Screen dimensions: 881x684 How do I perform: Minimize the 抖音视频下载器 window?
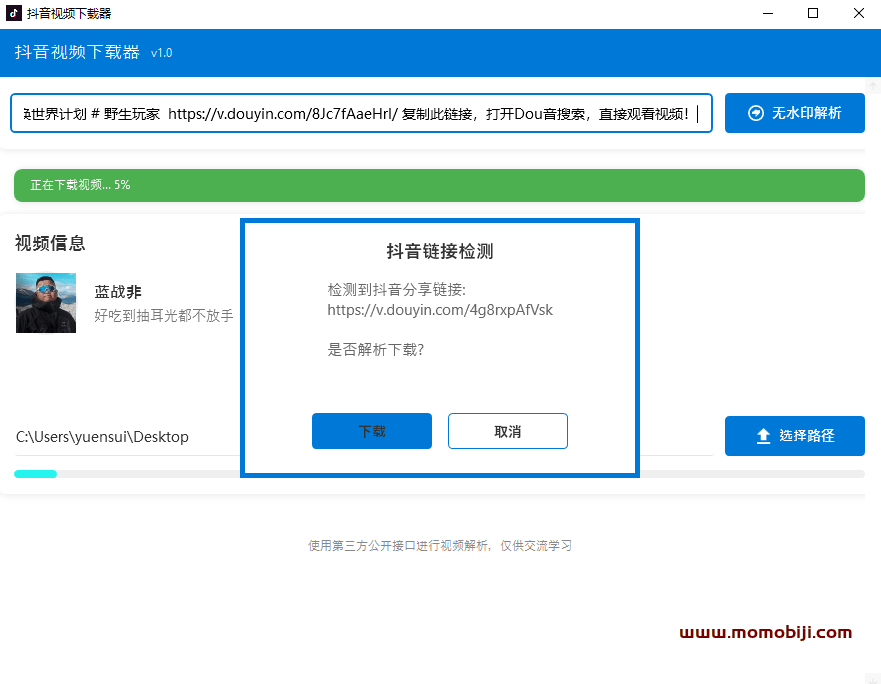point(768,13)
